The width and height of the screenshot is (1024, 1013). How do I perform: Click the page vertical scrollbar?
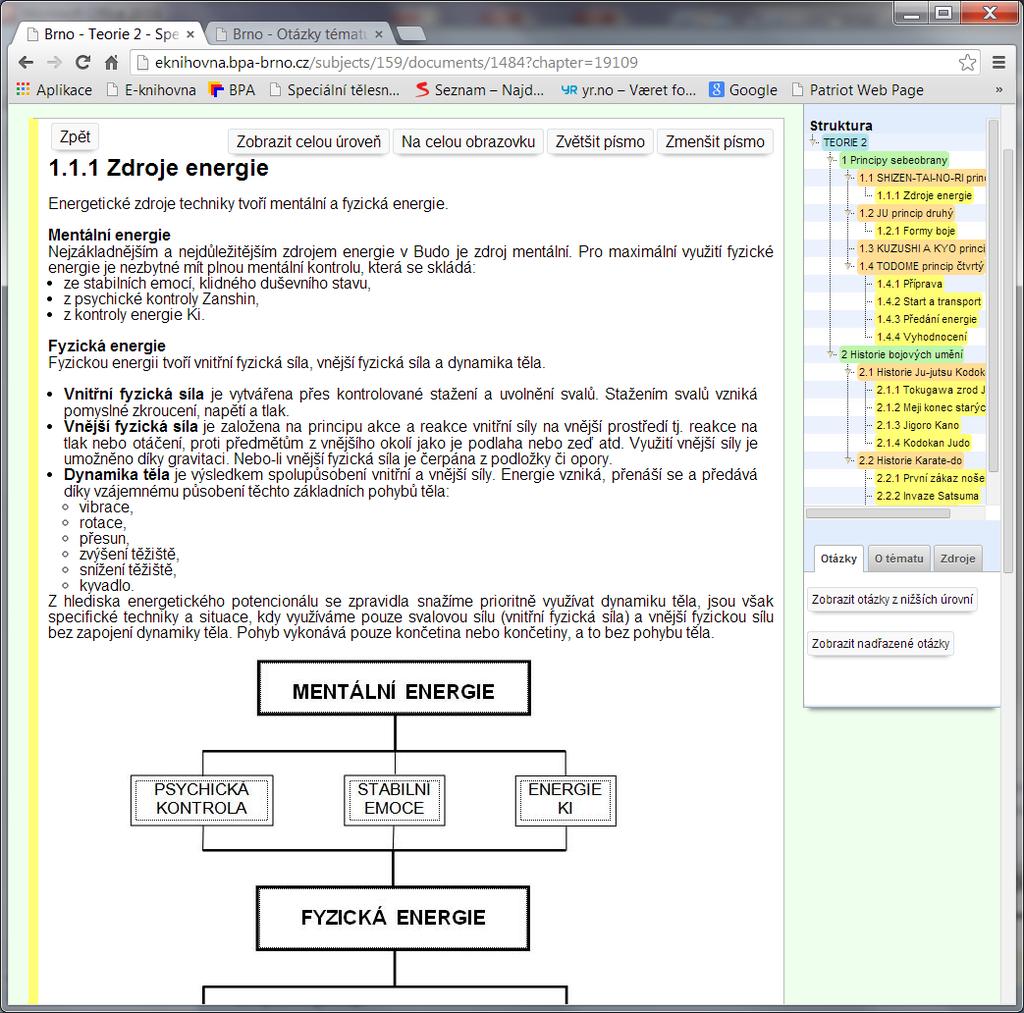pos(1008,361)
